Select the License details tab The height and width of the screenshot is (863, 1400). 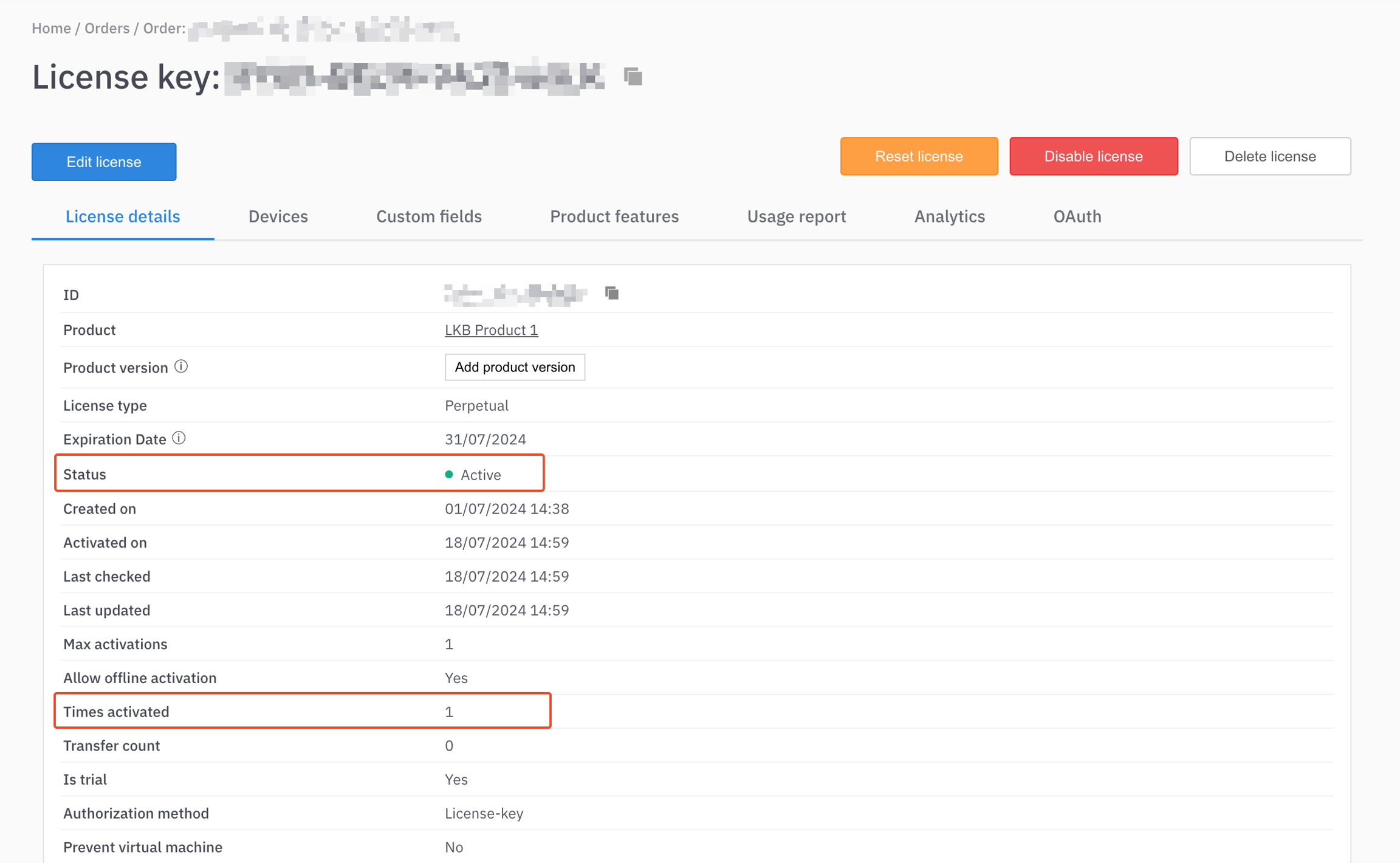[123, 216]
